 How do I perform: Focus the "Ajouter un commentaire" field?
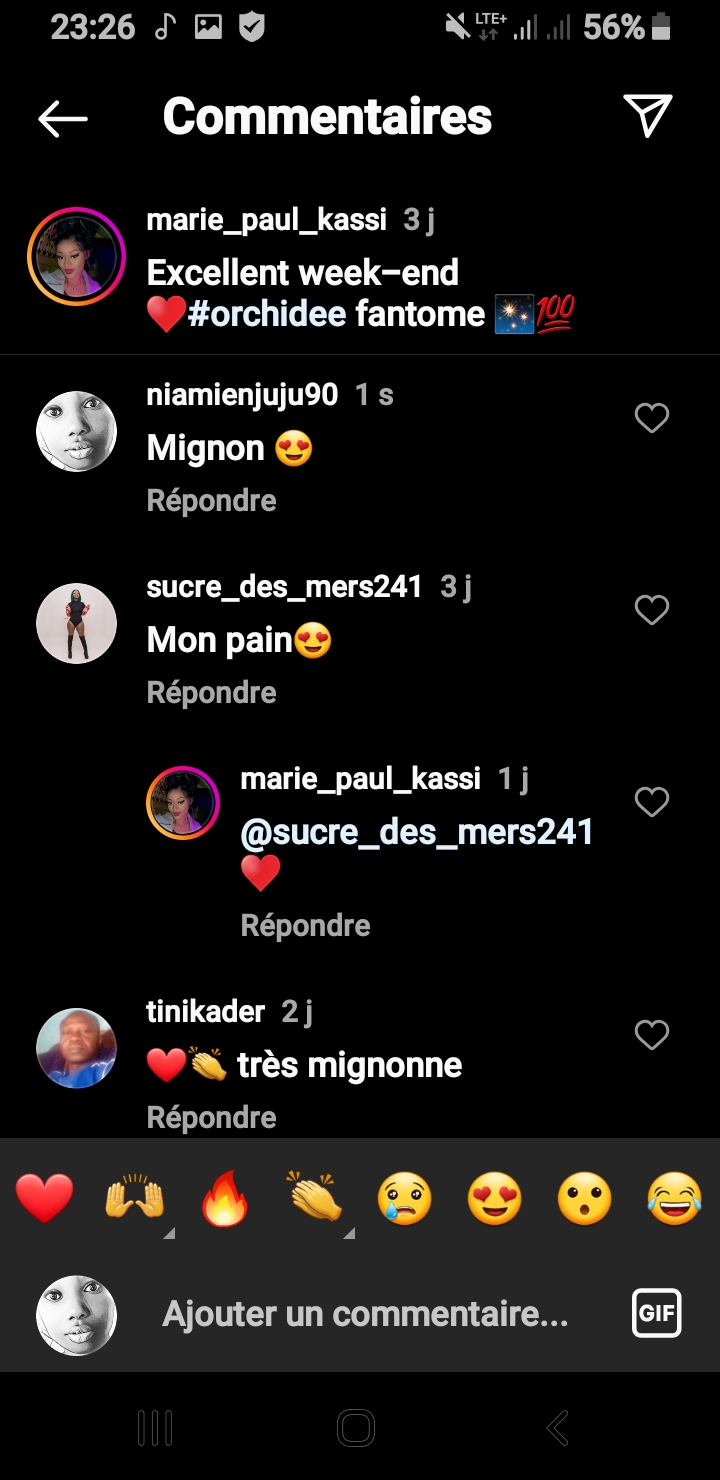365,1313
